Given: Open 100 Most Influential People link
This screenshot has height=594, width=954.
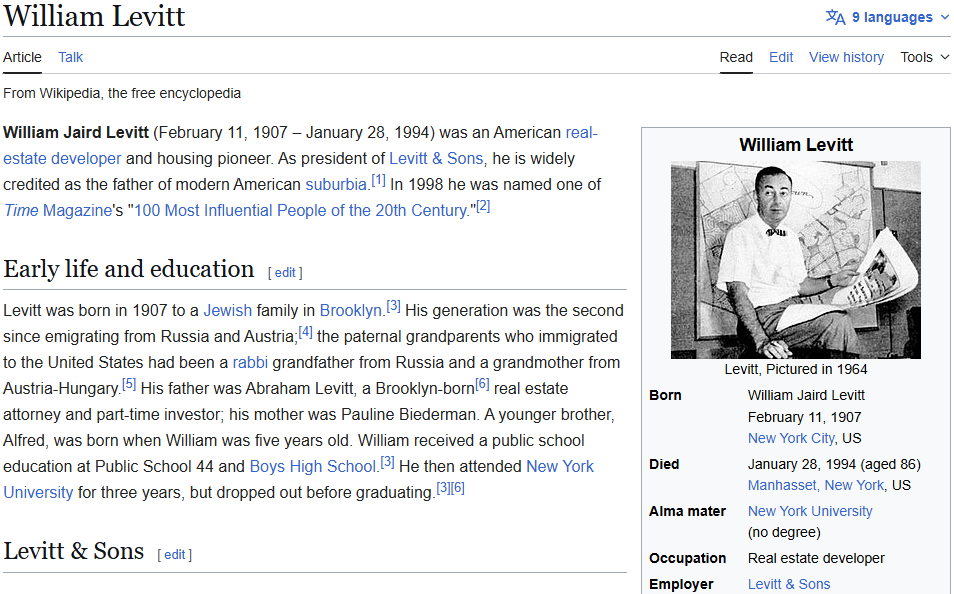Looking at the screenshot, I should point(301,211).
